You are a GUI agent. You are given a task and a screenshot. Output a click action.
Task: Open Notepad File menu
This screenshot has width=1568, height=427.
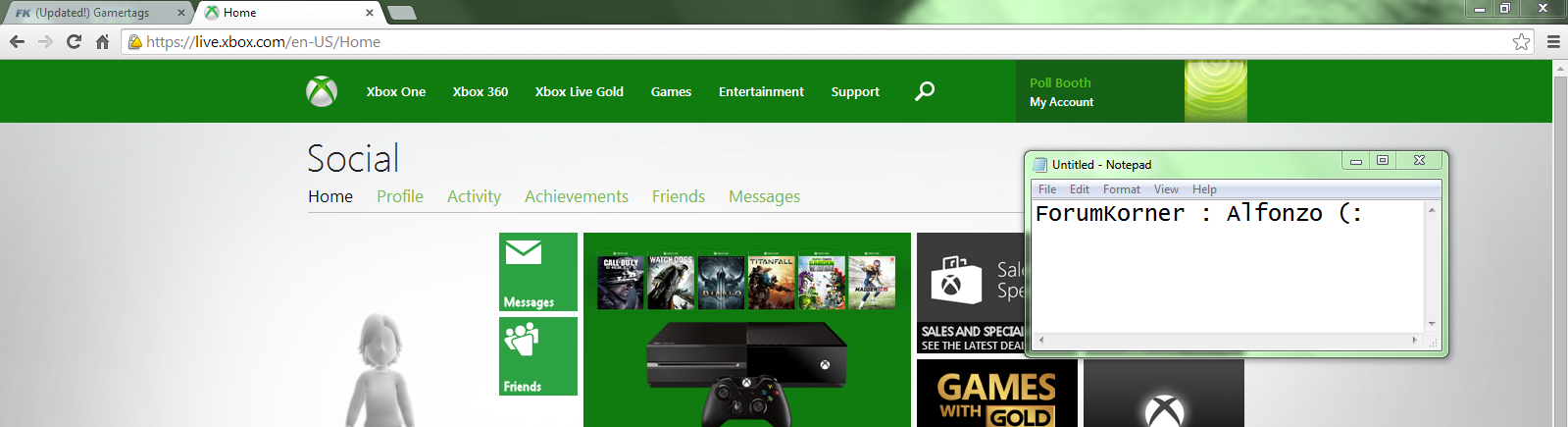[1047, 189]
